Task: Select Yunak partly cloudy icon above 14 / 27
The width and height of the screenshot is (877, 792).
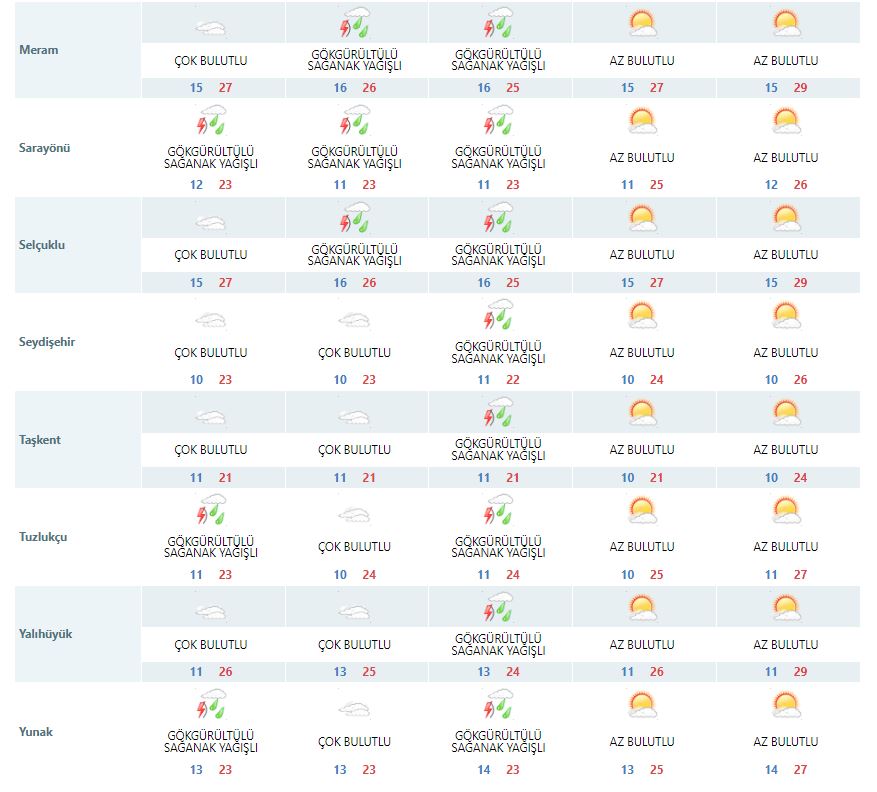Action: [786, 706]
